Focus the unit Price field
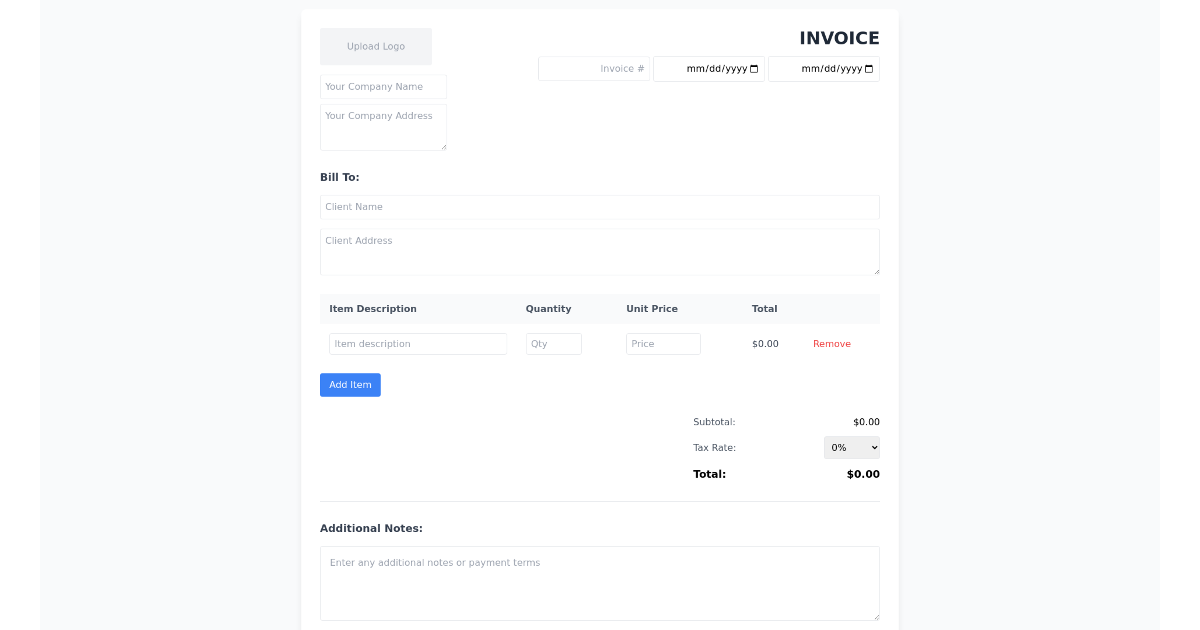 [x=663, y=344]
